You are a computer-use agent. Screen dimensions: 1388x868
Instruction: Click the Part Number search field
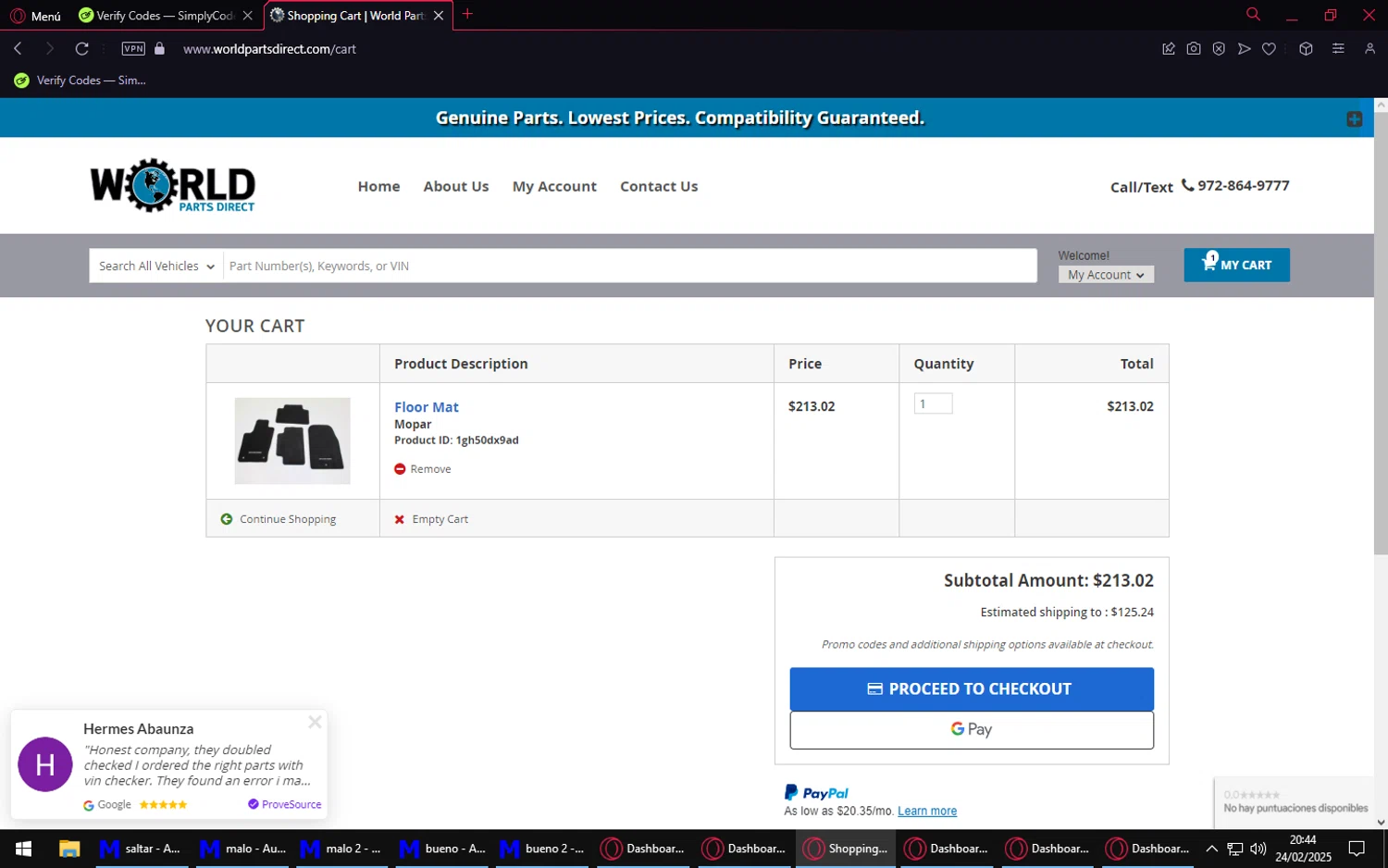pos(629,266)
